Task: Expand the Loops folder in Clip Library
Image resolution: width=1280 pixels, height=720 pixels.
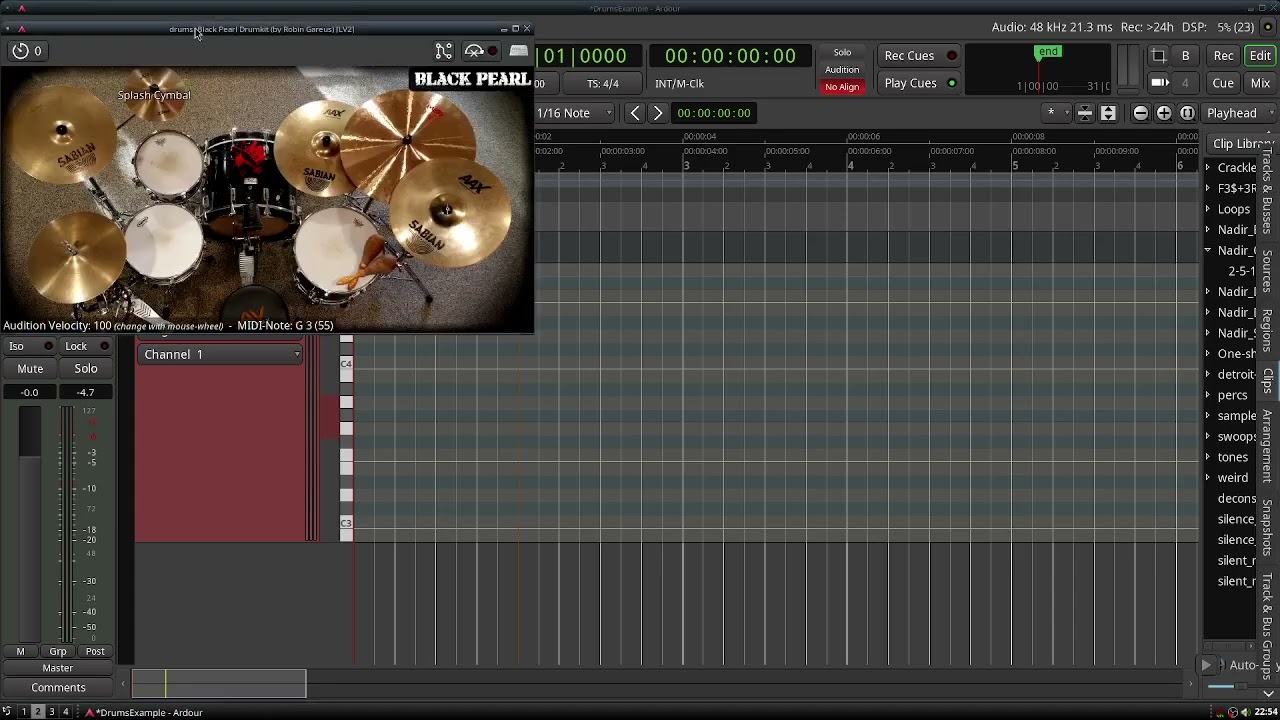Action: coord(1208,209)
